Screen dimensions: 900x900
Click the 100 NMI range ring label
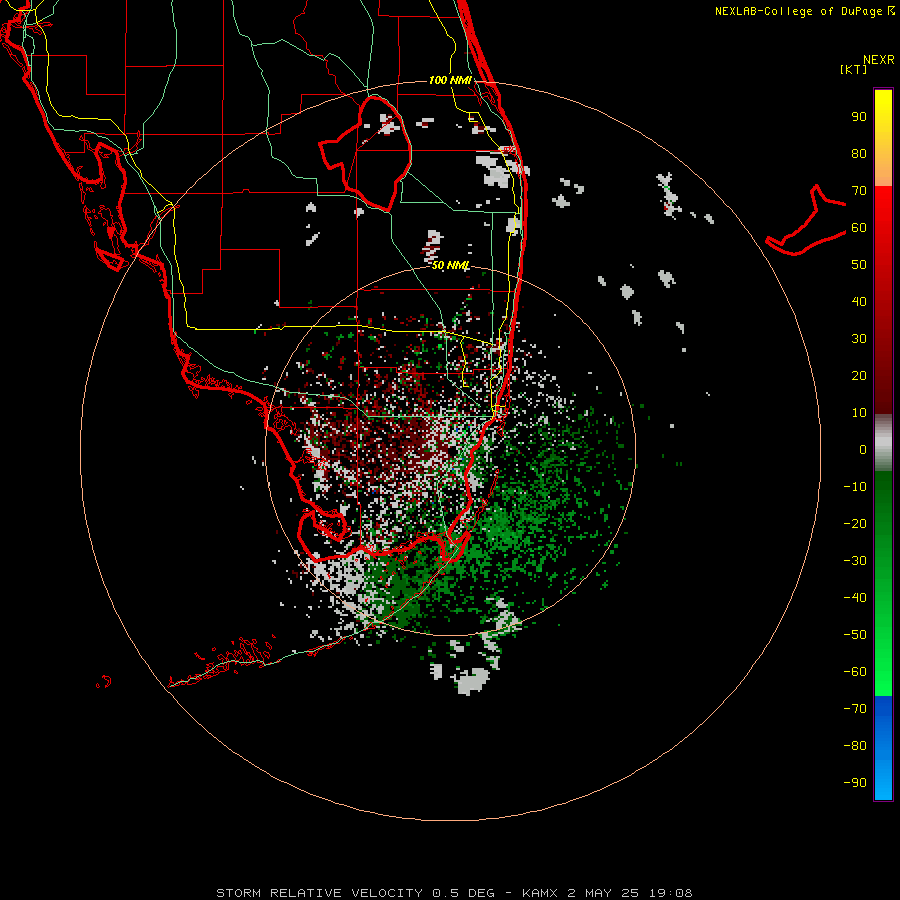coord(450,80)
